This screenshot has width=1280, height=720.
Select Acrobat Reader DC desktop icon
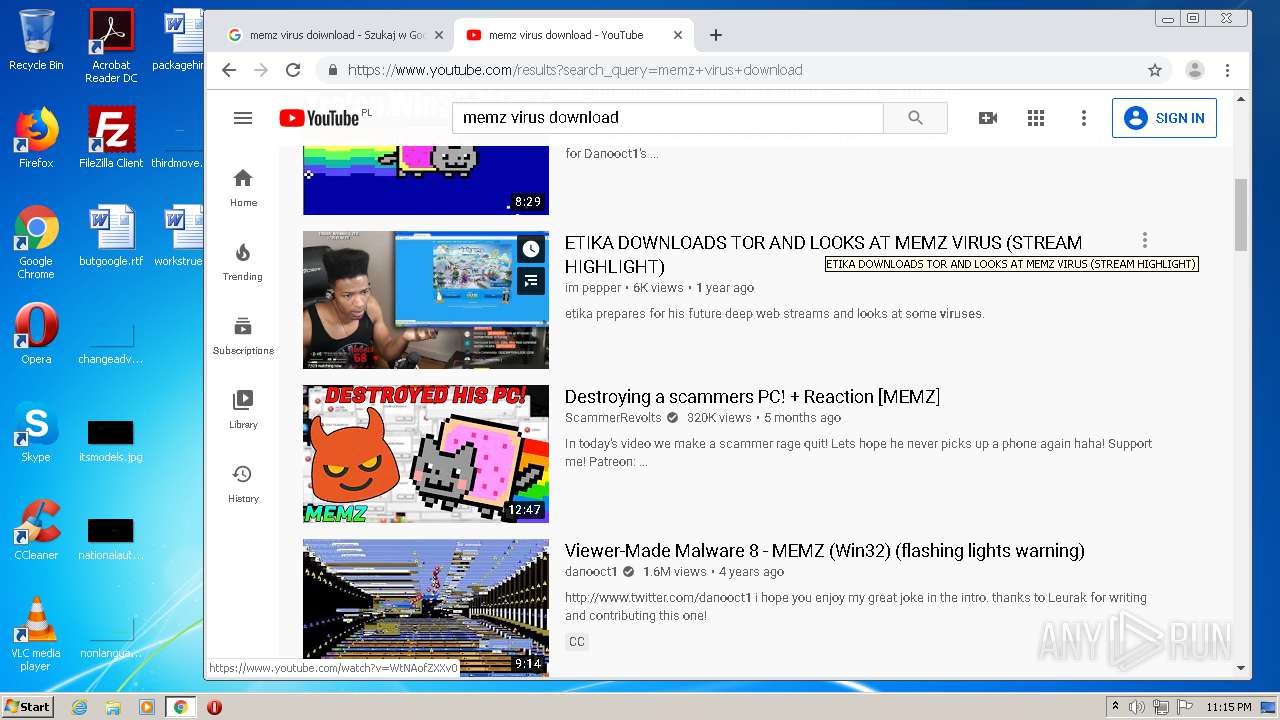pos(111,46)
